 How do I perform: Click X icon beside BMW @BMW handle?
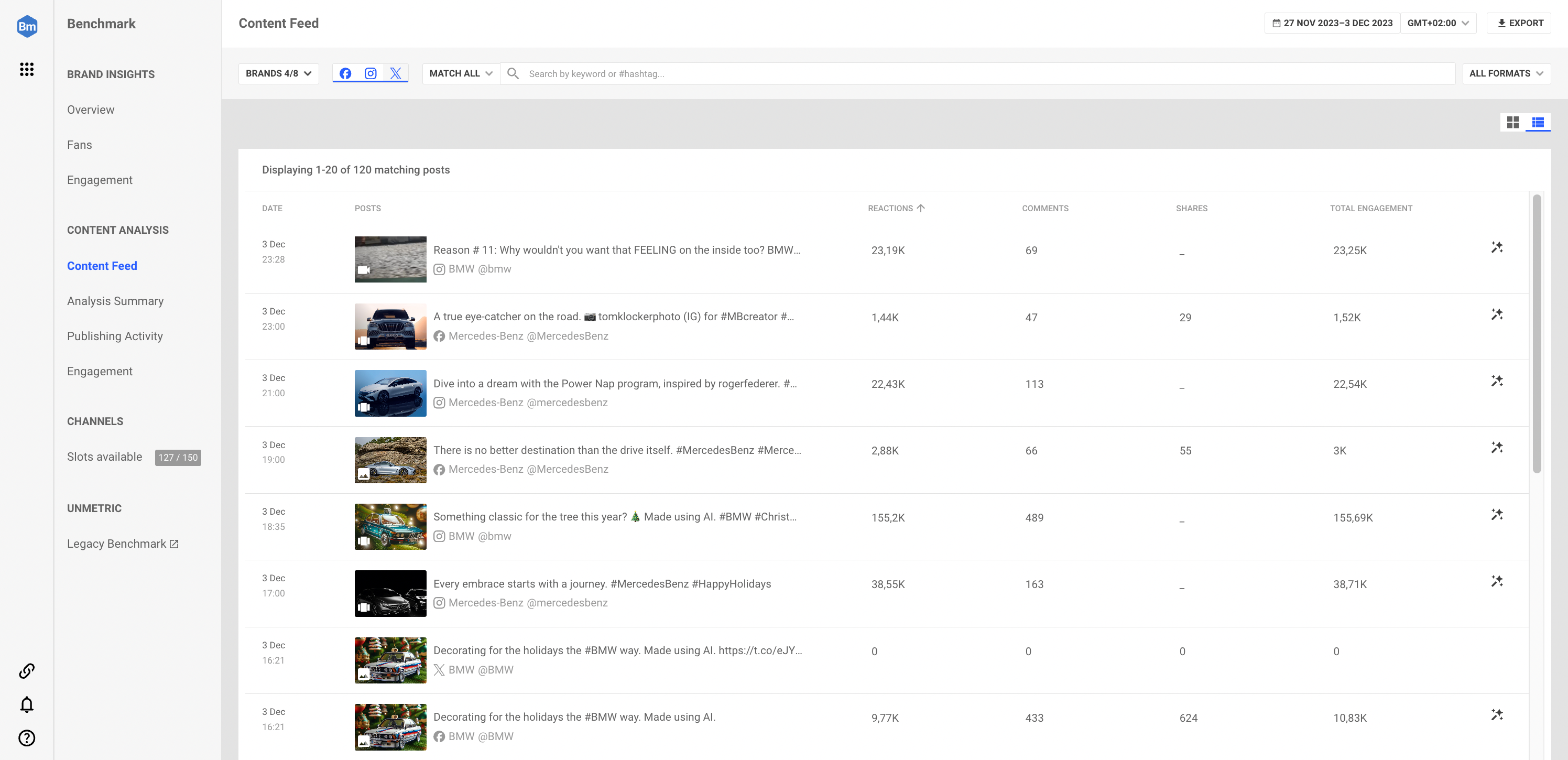point(439,670)
